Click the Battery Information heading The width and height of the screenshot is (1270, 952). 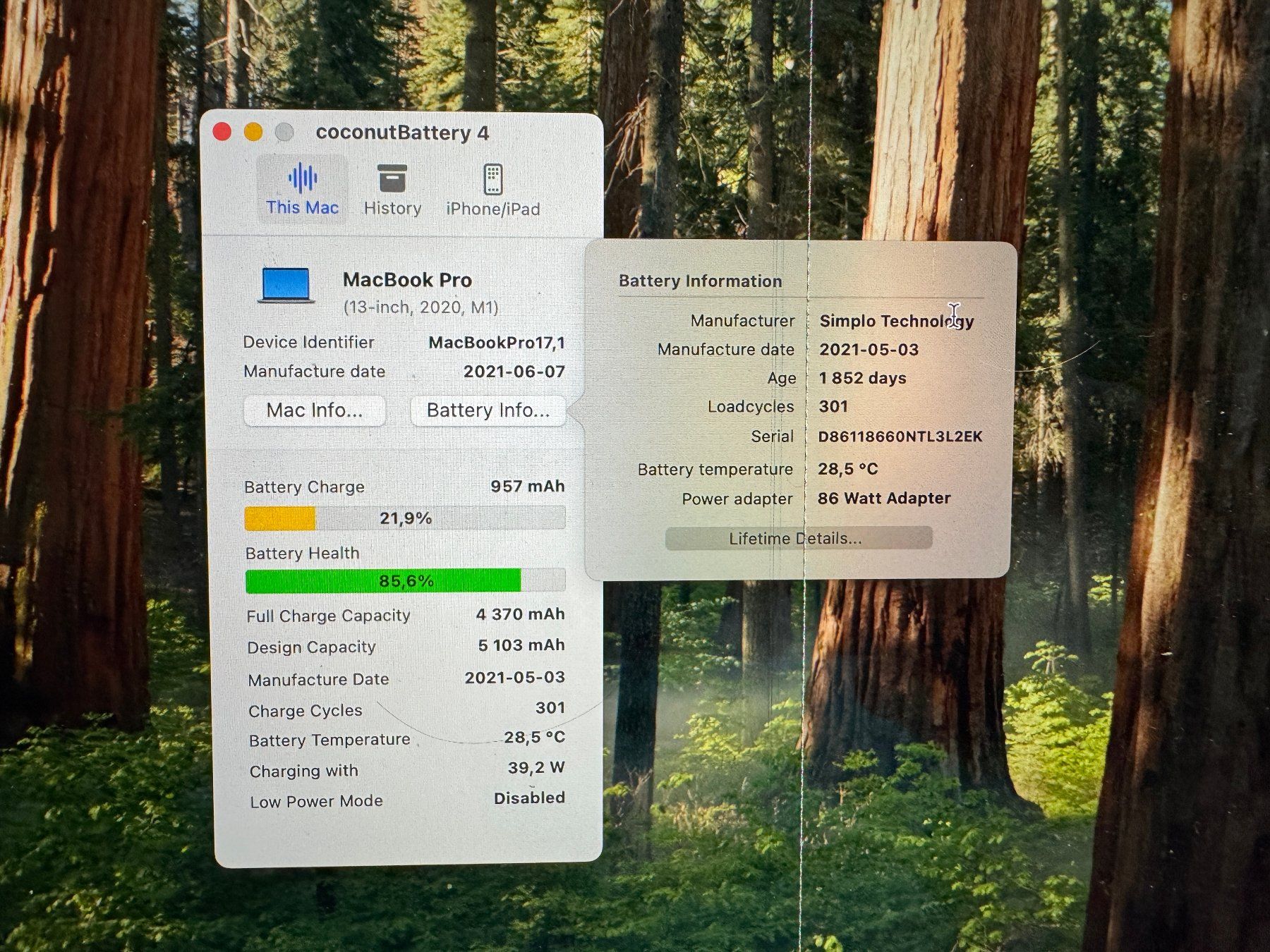point(701,281)
